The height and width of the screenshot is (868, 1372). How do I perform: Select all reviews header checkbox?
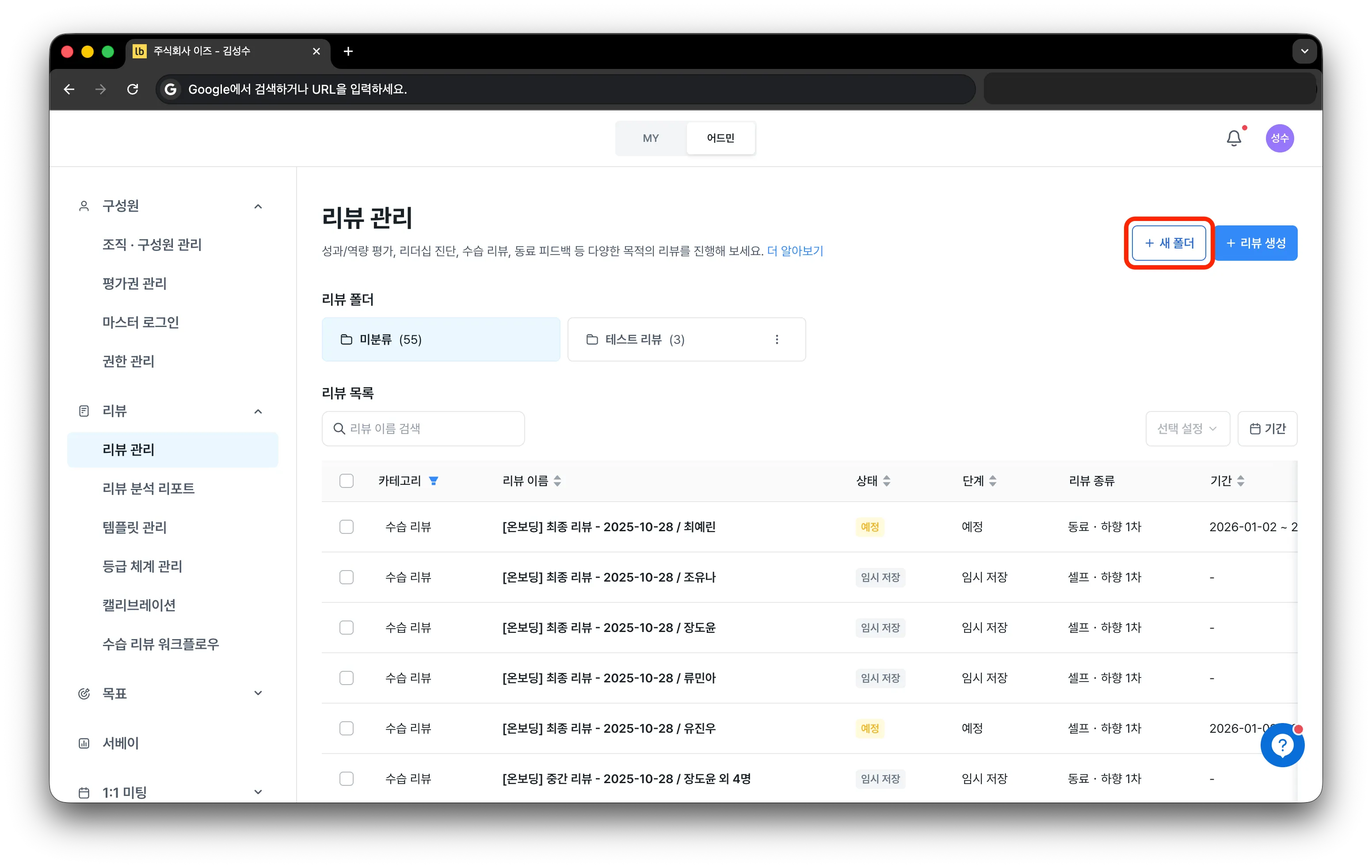click(347, 481)
